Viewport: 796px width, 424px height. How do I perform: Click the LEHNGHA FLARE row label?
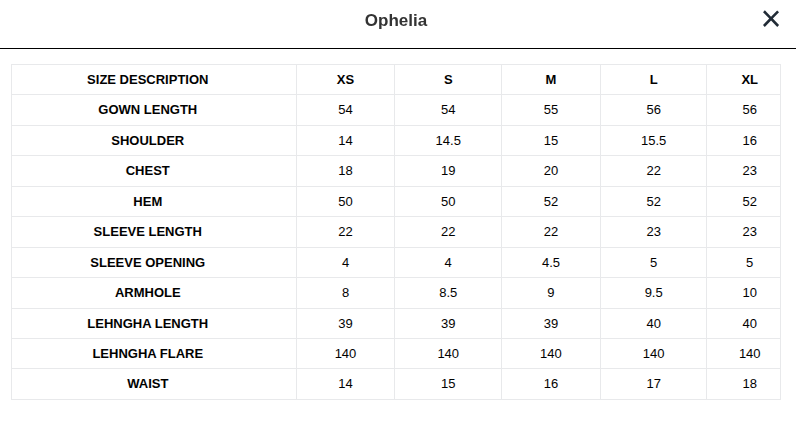point(148,353)
